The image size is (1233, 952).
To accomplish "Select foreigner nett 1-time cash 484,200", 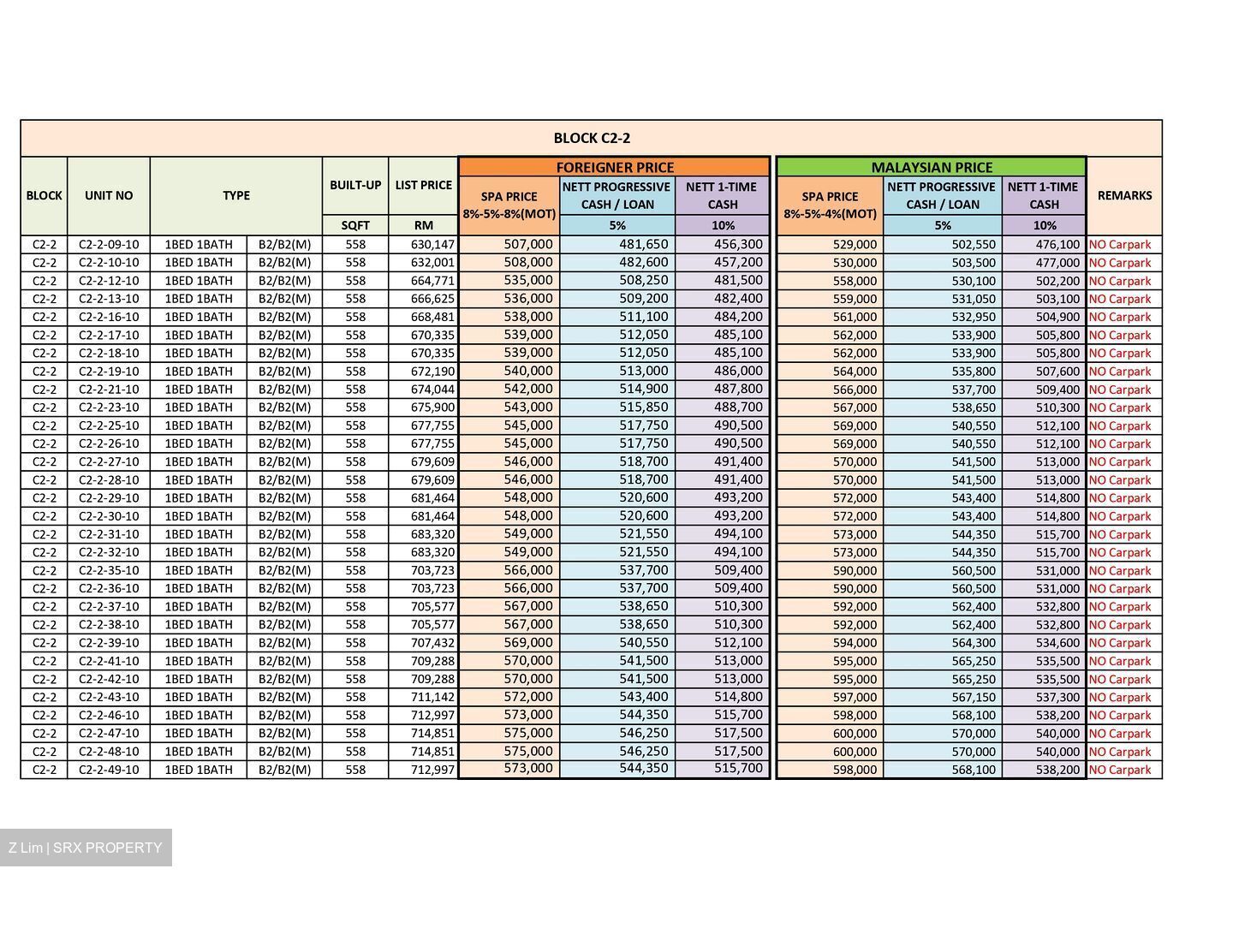I will pyautogui.click(x=738, y=317).
